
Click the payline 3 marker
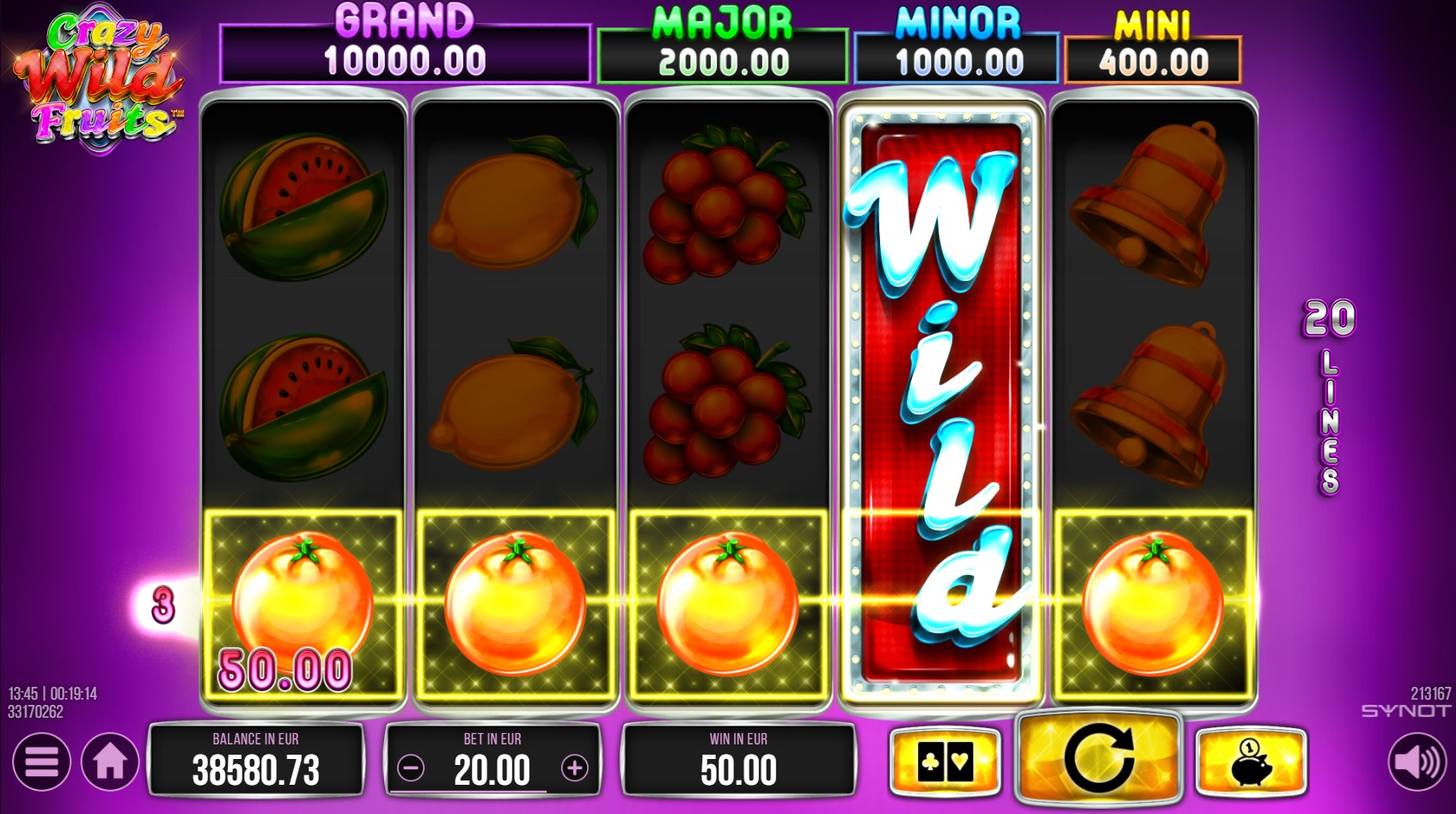click(x=162, y=604)
